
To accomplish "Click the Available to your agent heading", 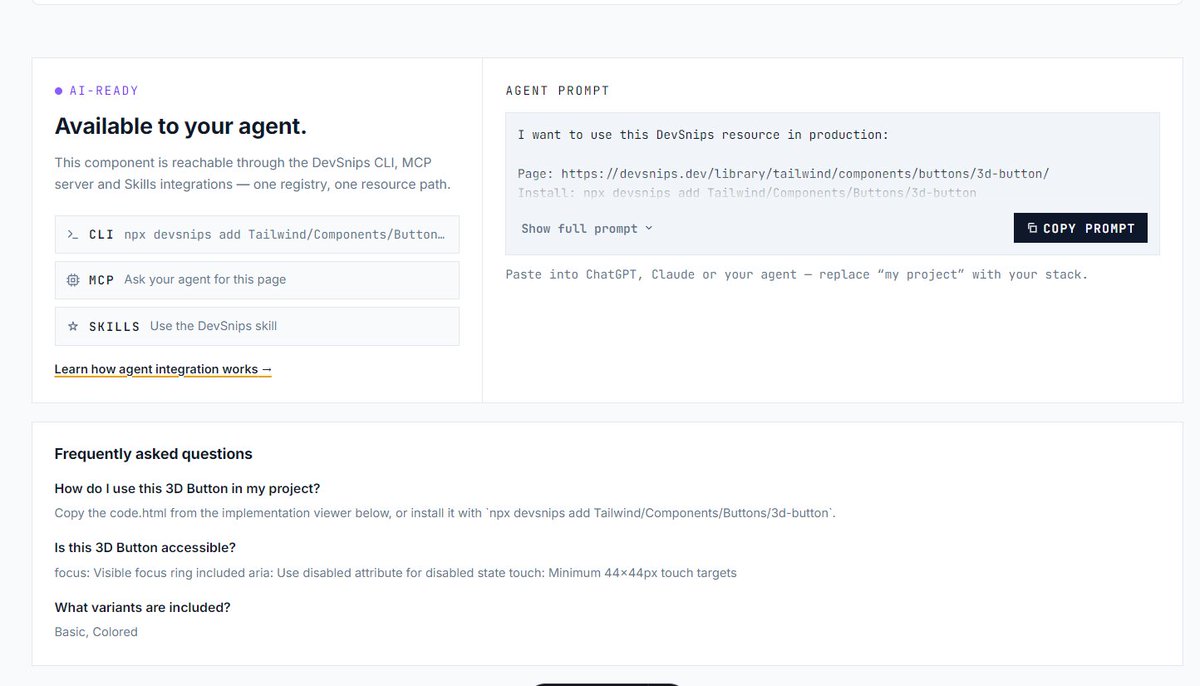I will point(180,126).
